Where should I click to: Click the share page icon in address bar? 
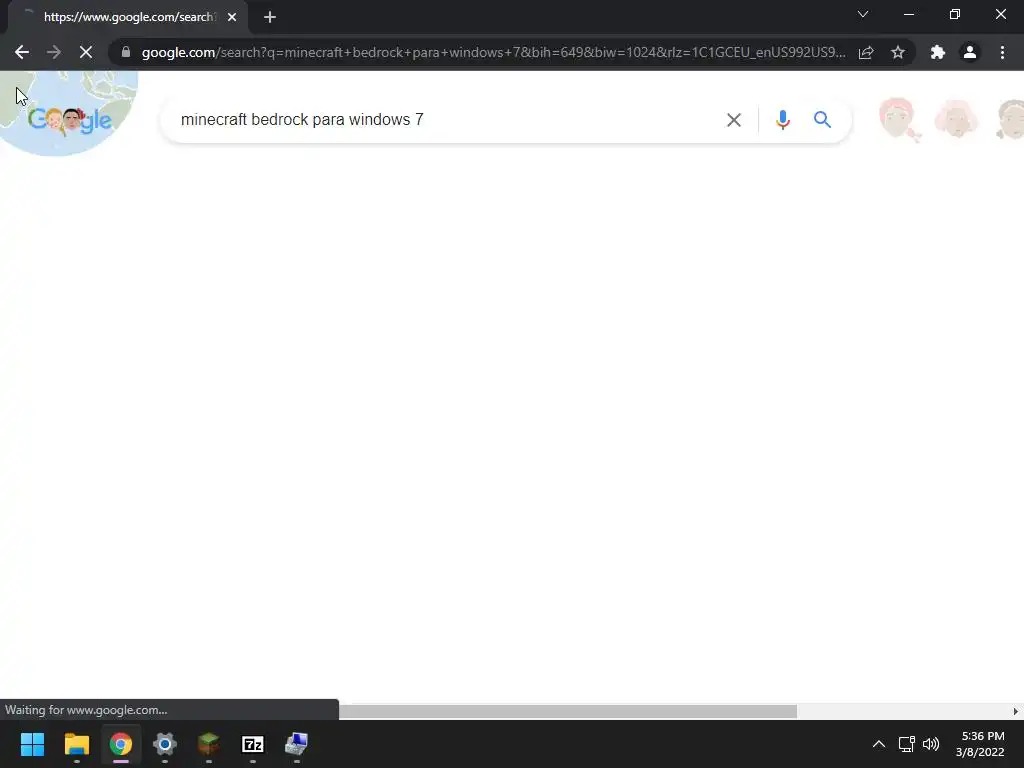point(866,52)
